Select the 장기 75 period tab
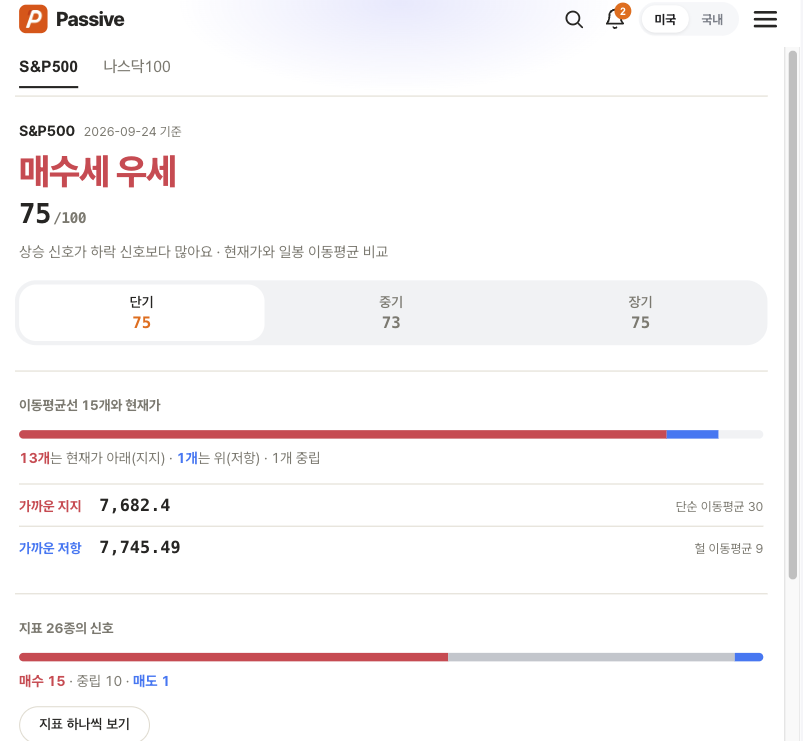This screenshot has width=803, height=741. [x=640, y=312]
